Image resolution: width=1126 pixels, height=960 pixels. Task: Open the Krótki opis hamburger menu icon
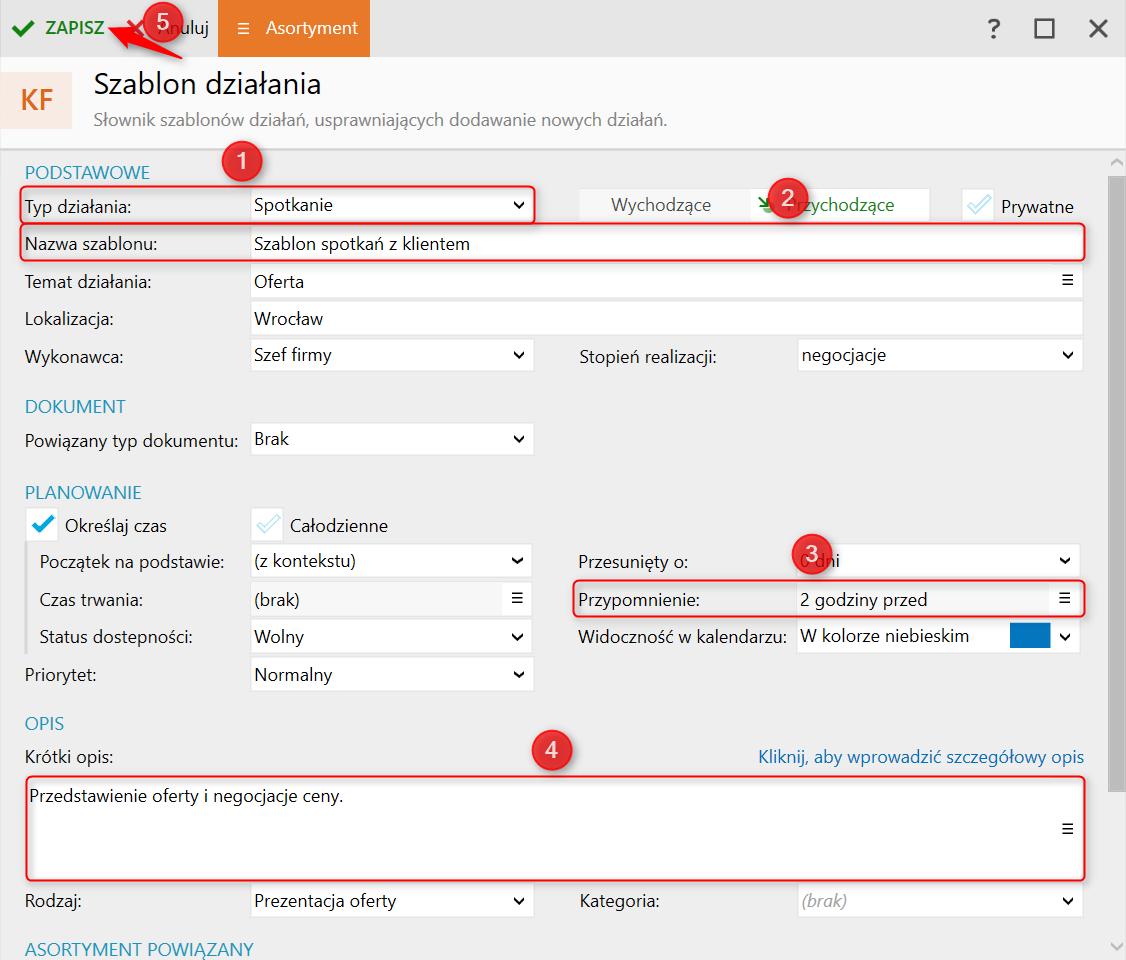[1067, 829]
